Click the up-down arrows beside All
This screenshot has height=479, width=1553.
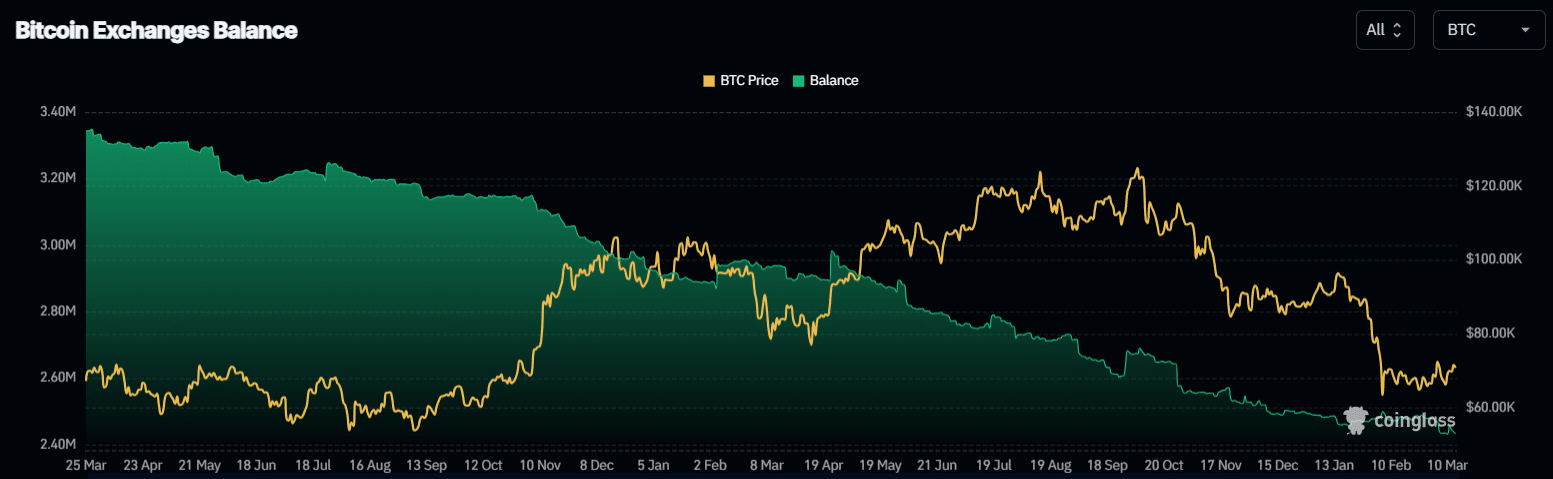point(1397,31)
